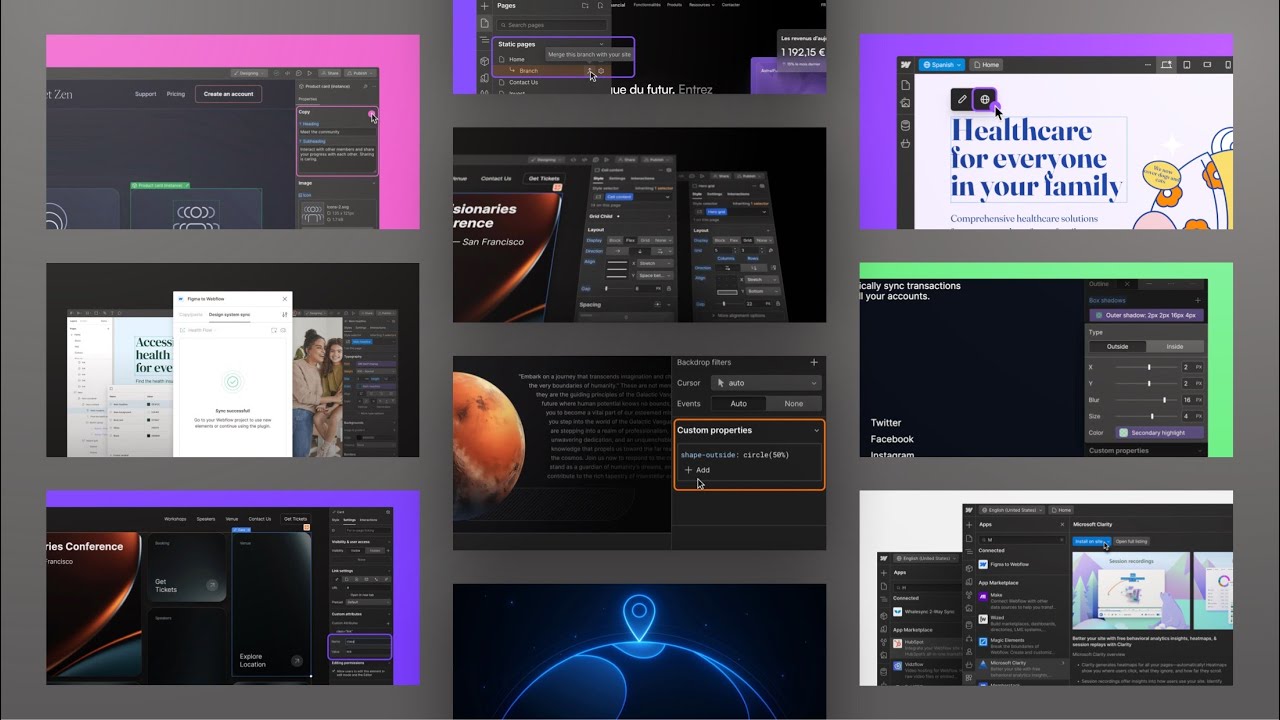This screenshot has width=1280, height=720.
Task: Click the merge branch icon beside Branch
Action: pos(590,71)
